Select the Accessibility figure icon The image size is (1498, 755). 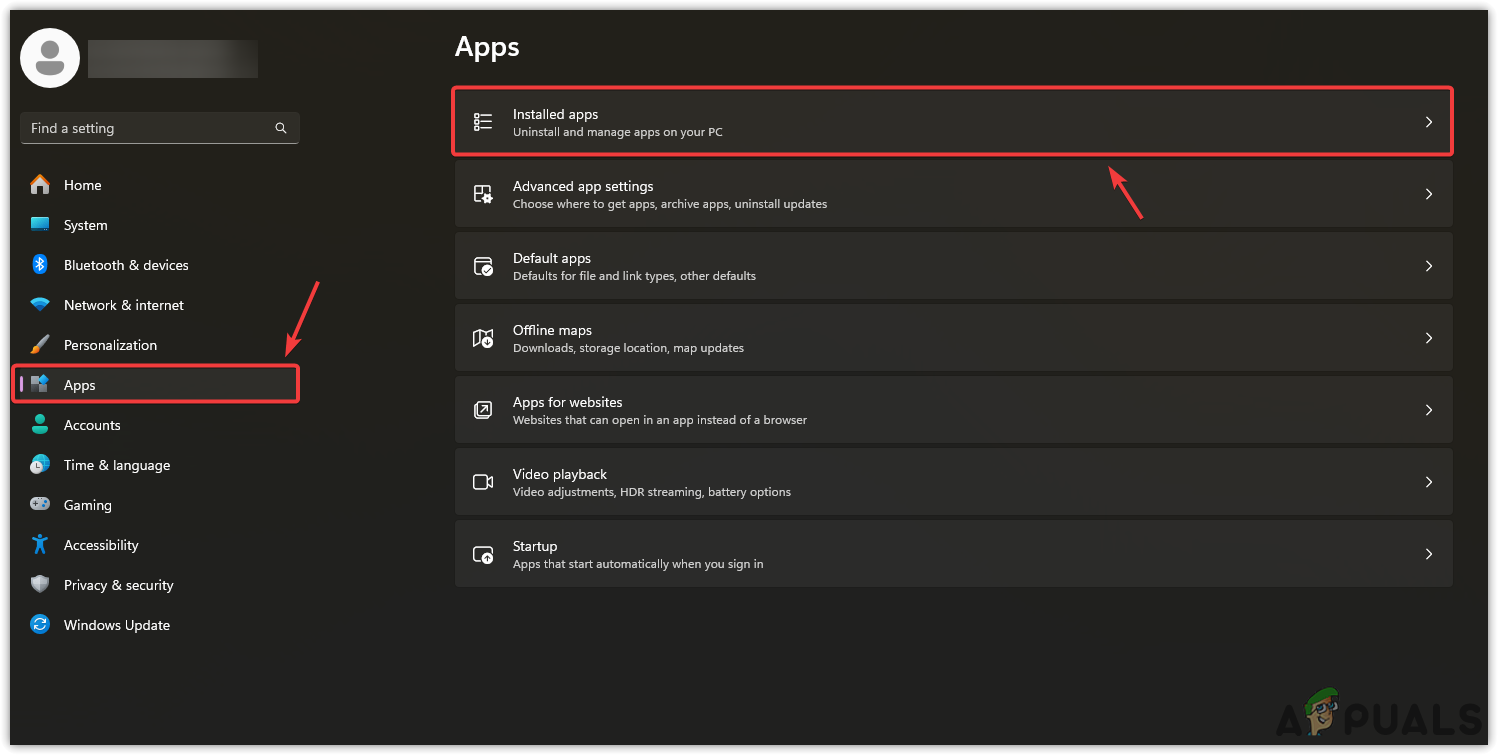click(x=40, y=545)
